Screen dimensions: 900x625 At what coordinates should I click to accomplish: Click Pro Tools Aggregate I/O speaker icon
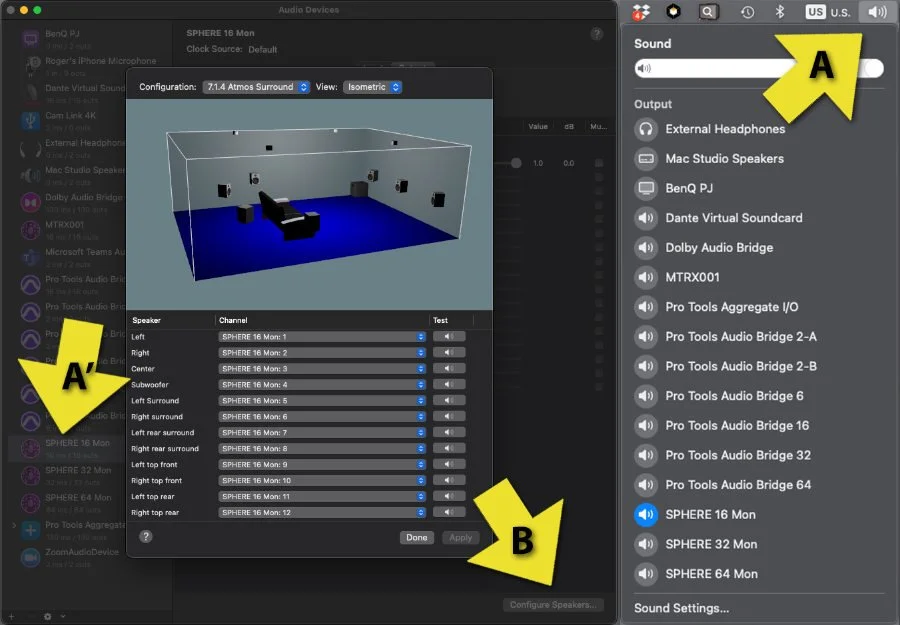point(646,307)
